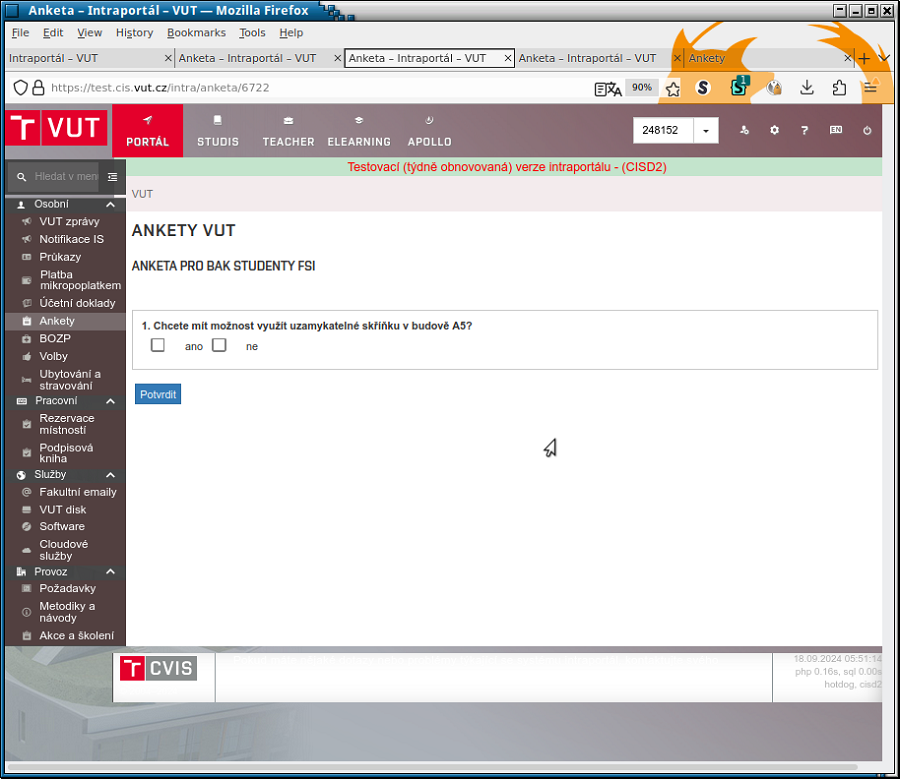Screen dimensions: 900x779
Task: Open BOZP in sidebar
Action: 55,339
